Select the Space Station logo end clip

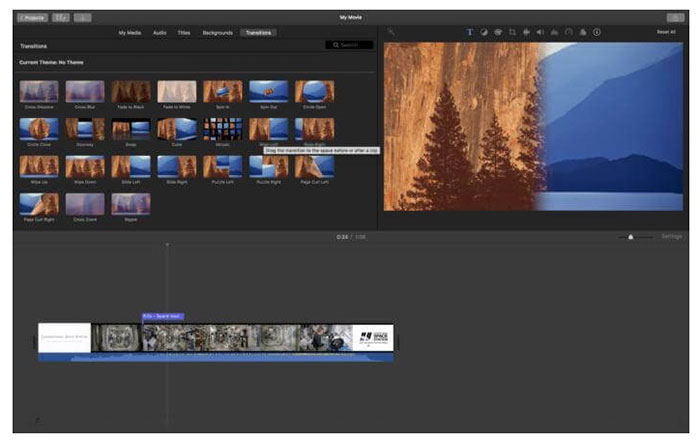[x=373, y=337]
